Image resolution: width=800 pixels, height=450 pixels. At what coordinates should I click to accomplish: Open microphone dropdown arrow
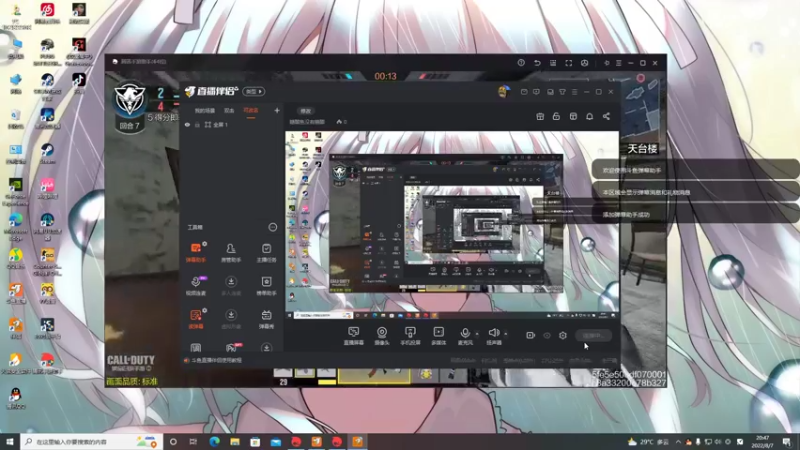click(477, 334)
